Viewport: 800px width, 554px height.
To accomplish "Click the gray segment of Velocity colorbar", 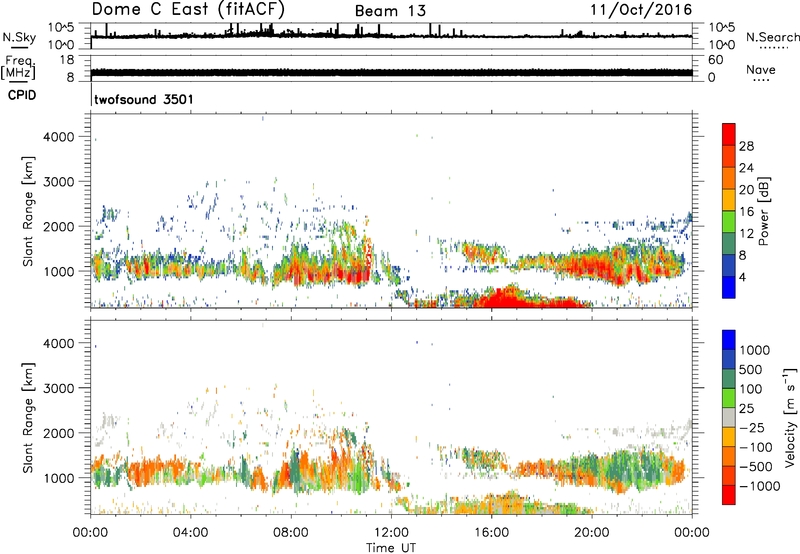I will click(x=729, y=417).
